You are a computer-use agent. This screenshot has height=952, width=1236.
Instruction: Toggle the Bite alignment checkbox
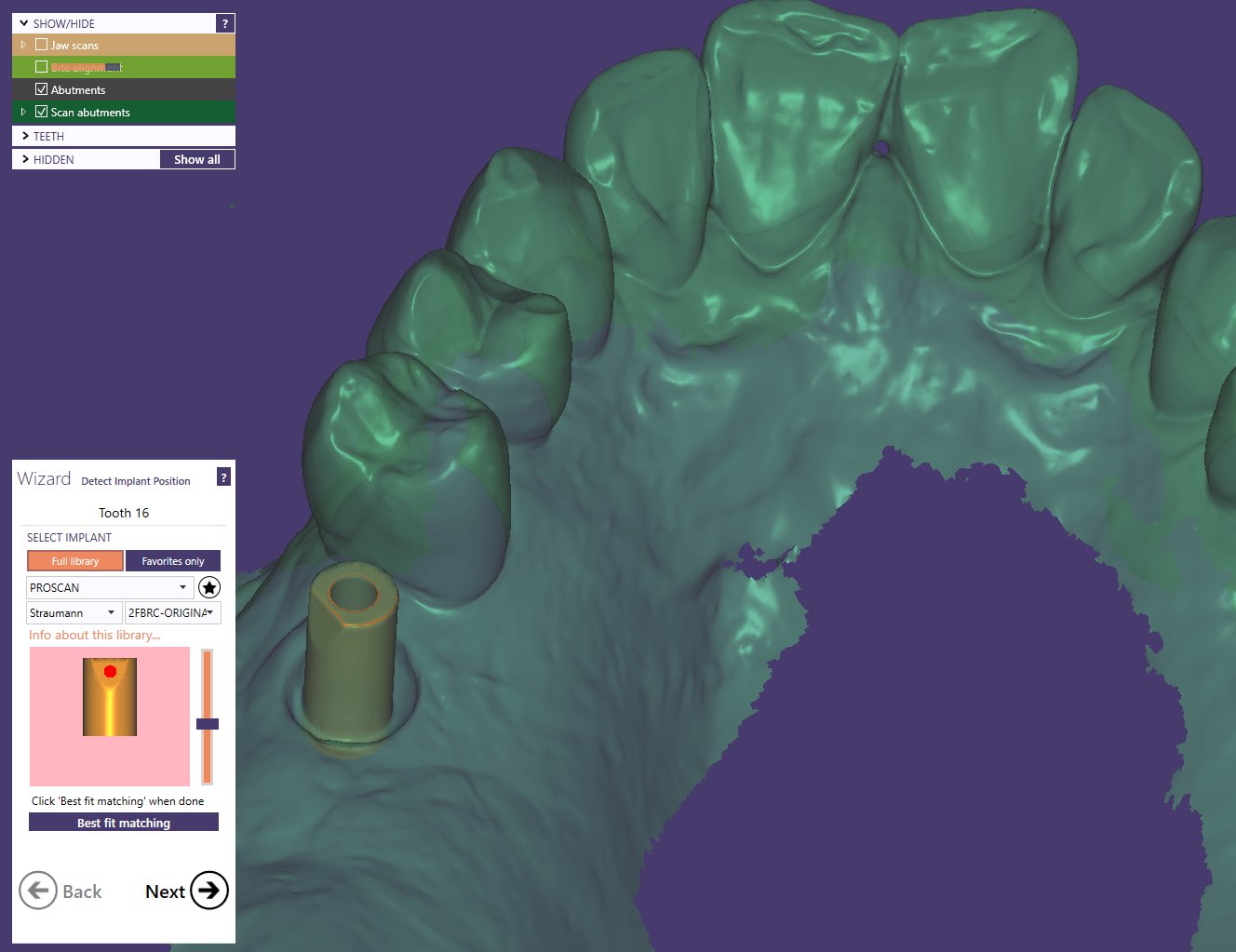click(x=41, y=66)
